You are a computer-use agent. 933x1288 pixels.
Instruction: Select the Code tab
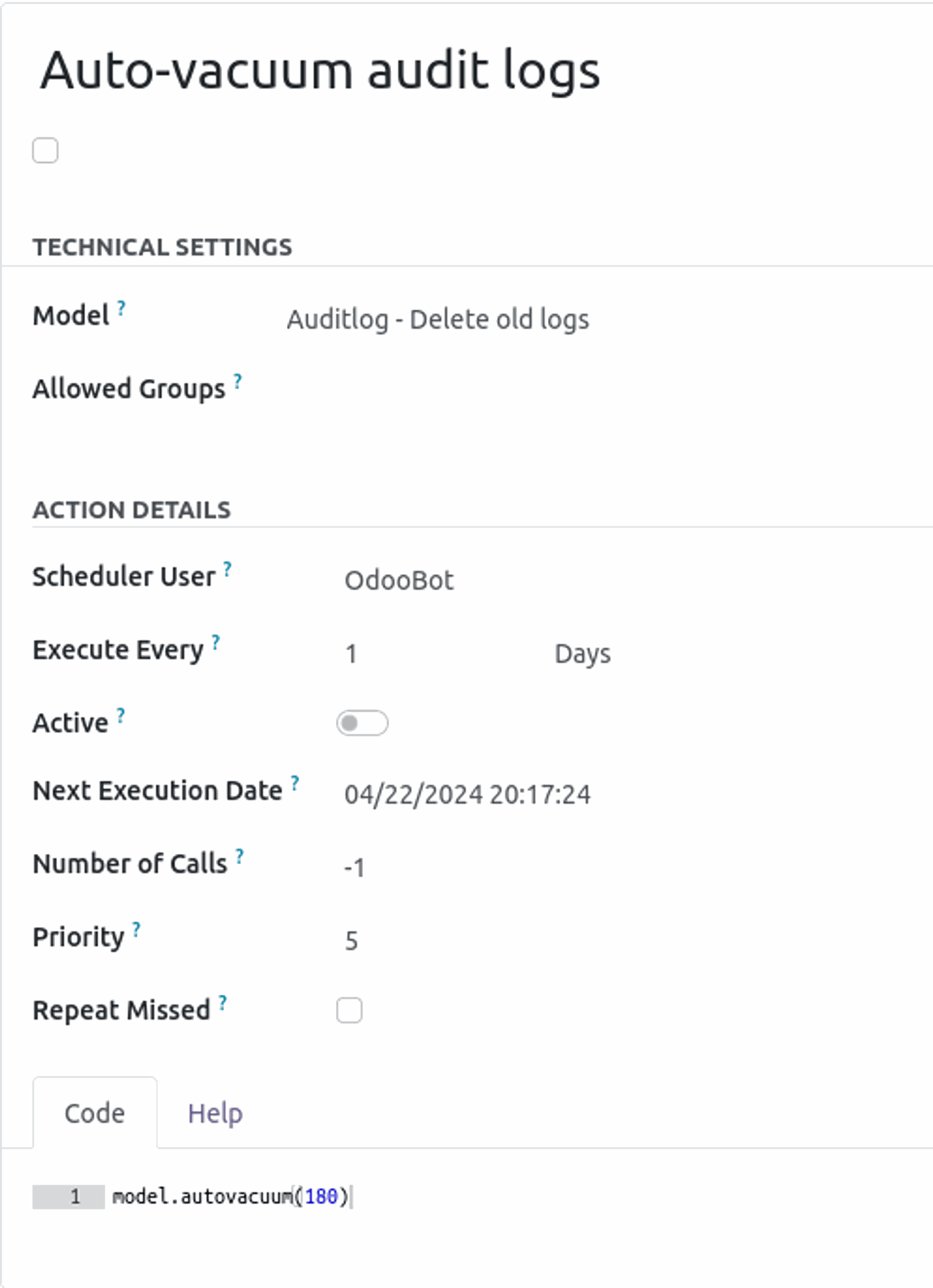coord(95,1114)
